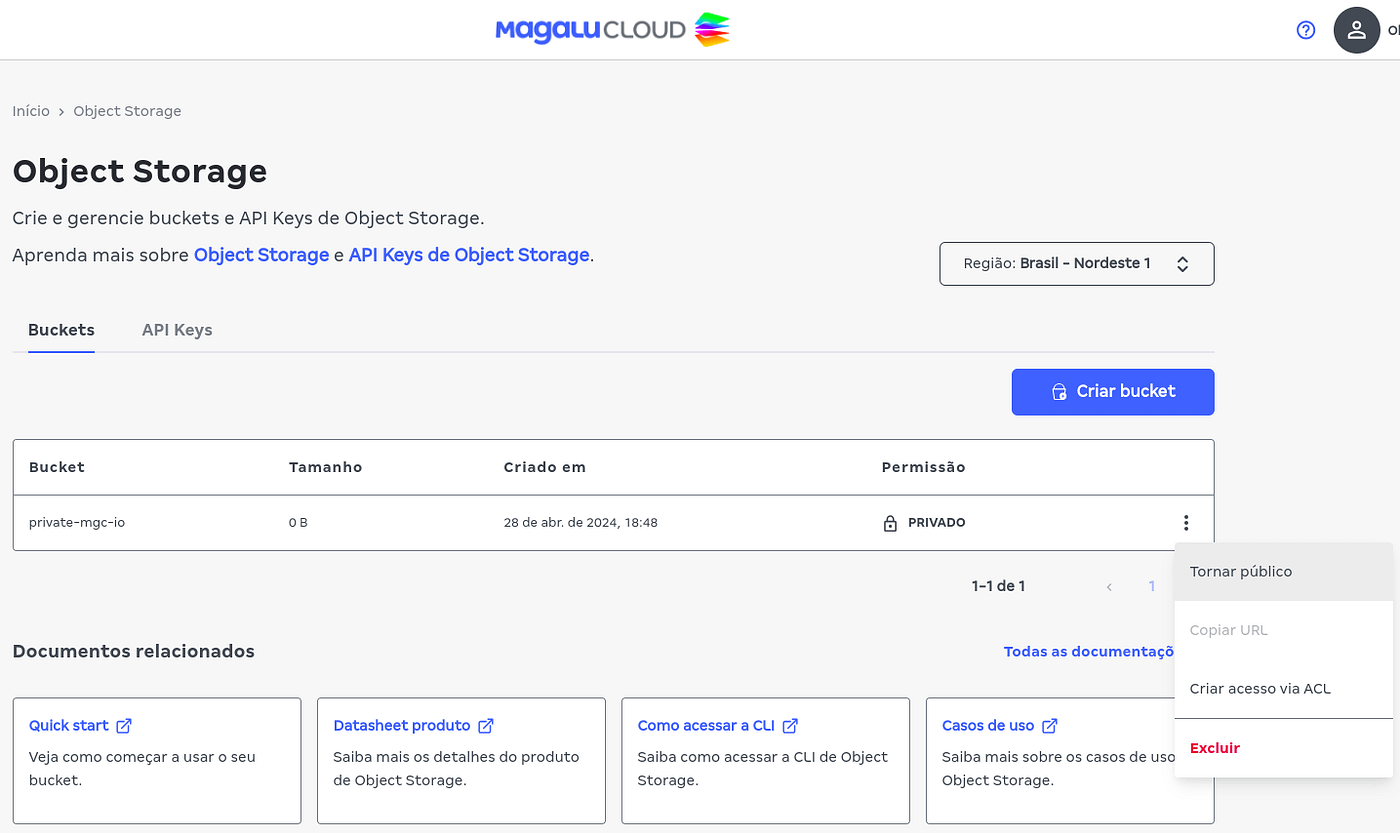
Task: Open the user account avatar menu
Action: [1357, 30]
